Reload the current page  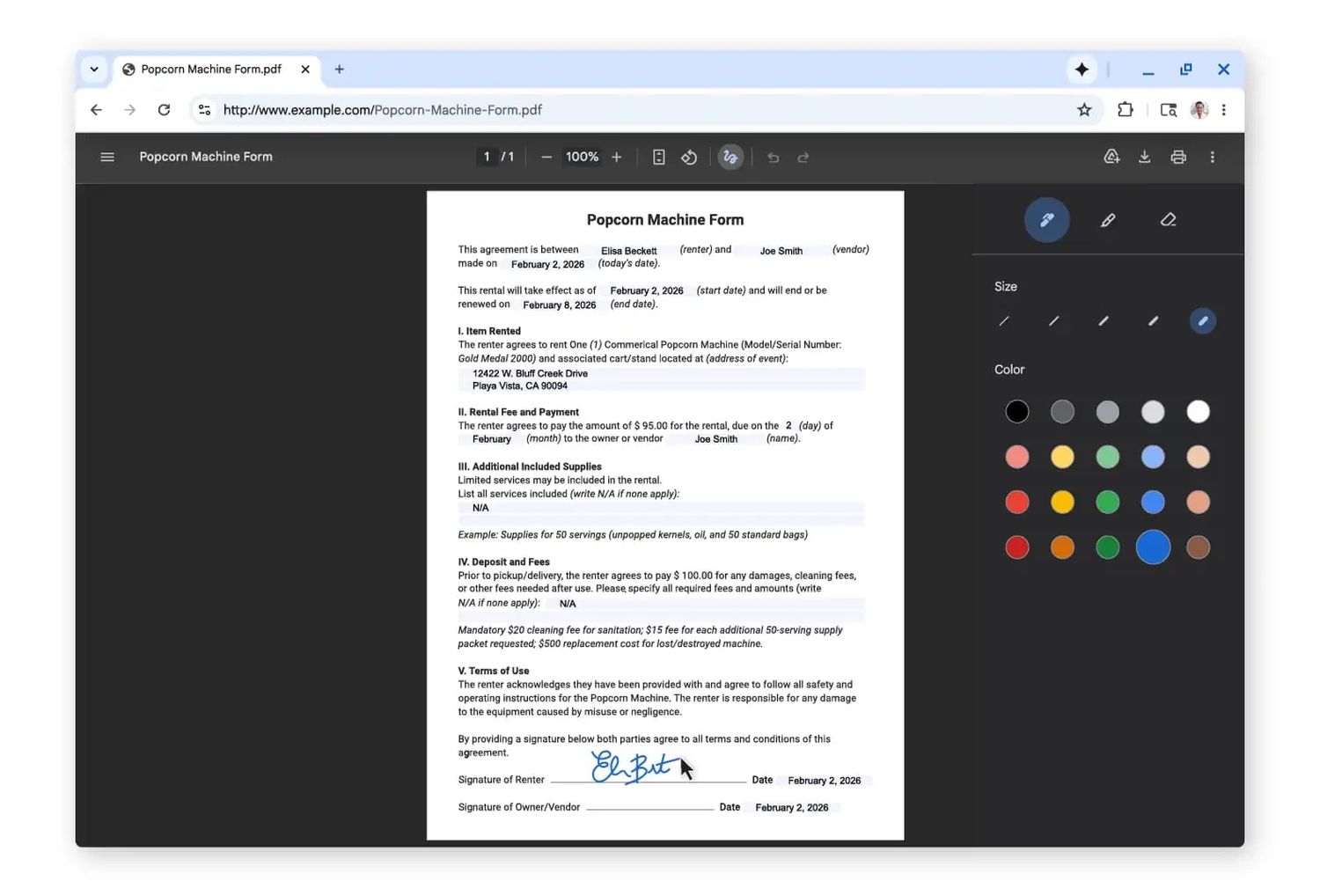click(x=164, y=109)
